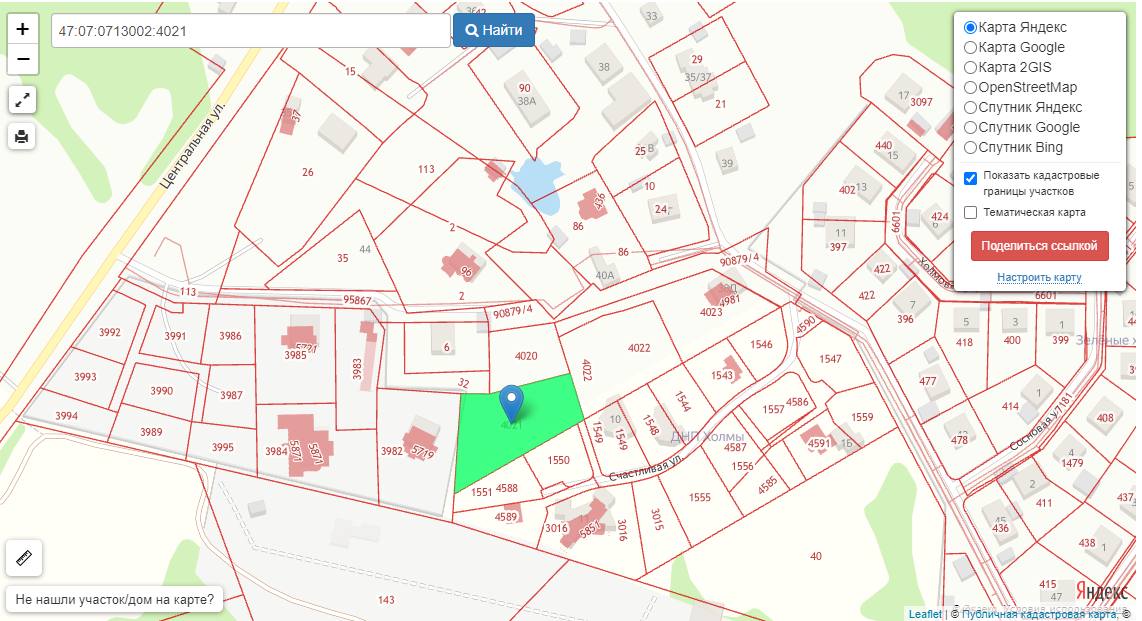1142x621 pixels.
Task: Click the ДНП Холмы label
Action: click(x=707, y=437)
